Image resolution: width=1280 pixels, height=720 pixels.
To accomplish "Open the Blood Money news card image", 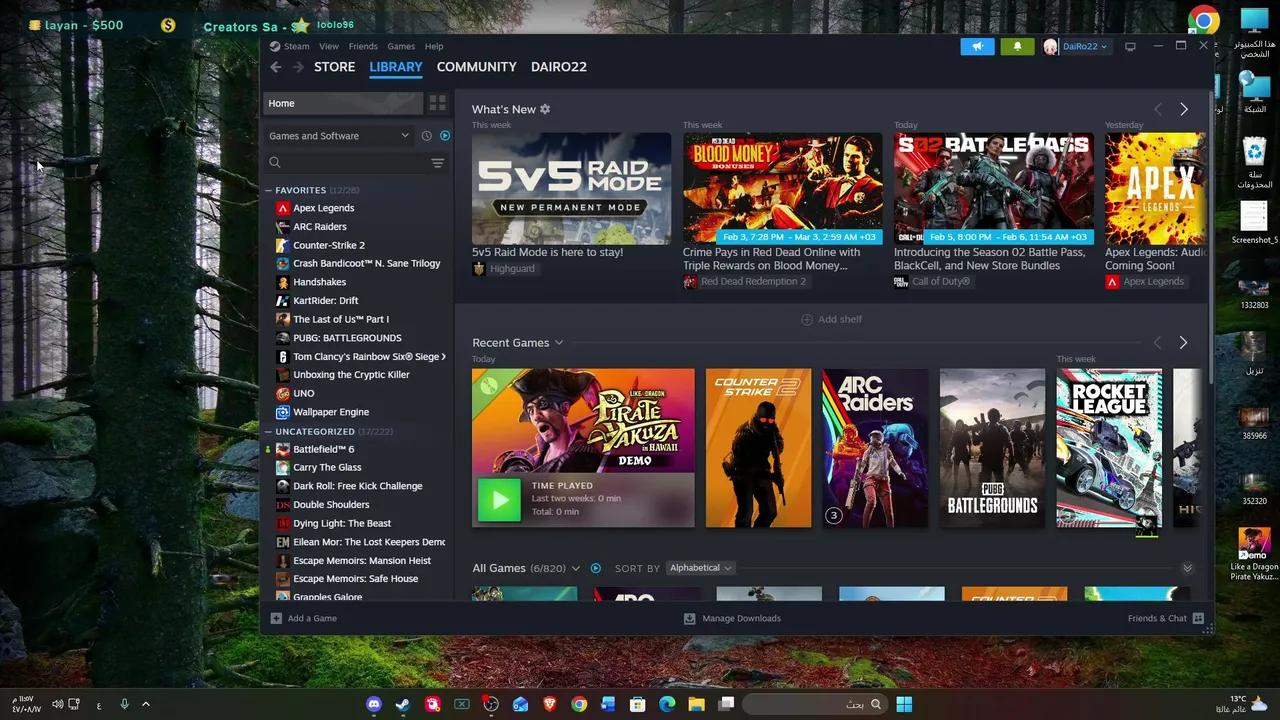I will pyautogui.click(x=782, y=189).
